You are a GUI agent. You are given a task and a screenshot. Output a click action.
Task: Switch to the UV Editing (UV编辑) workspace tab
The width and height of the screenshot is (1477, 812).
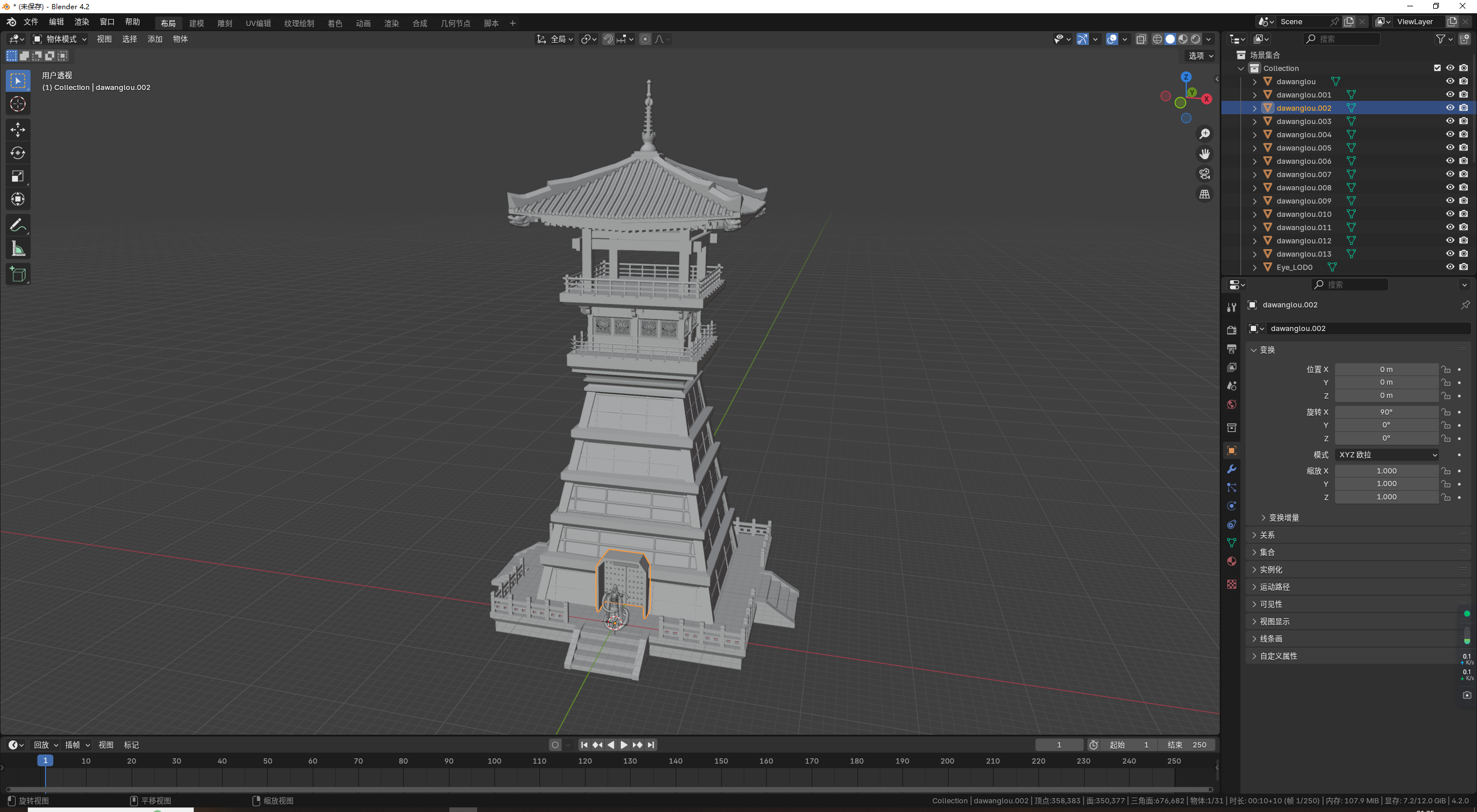click(x=258, y=24)
